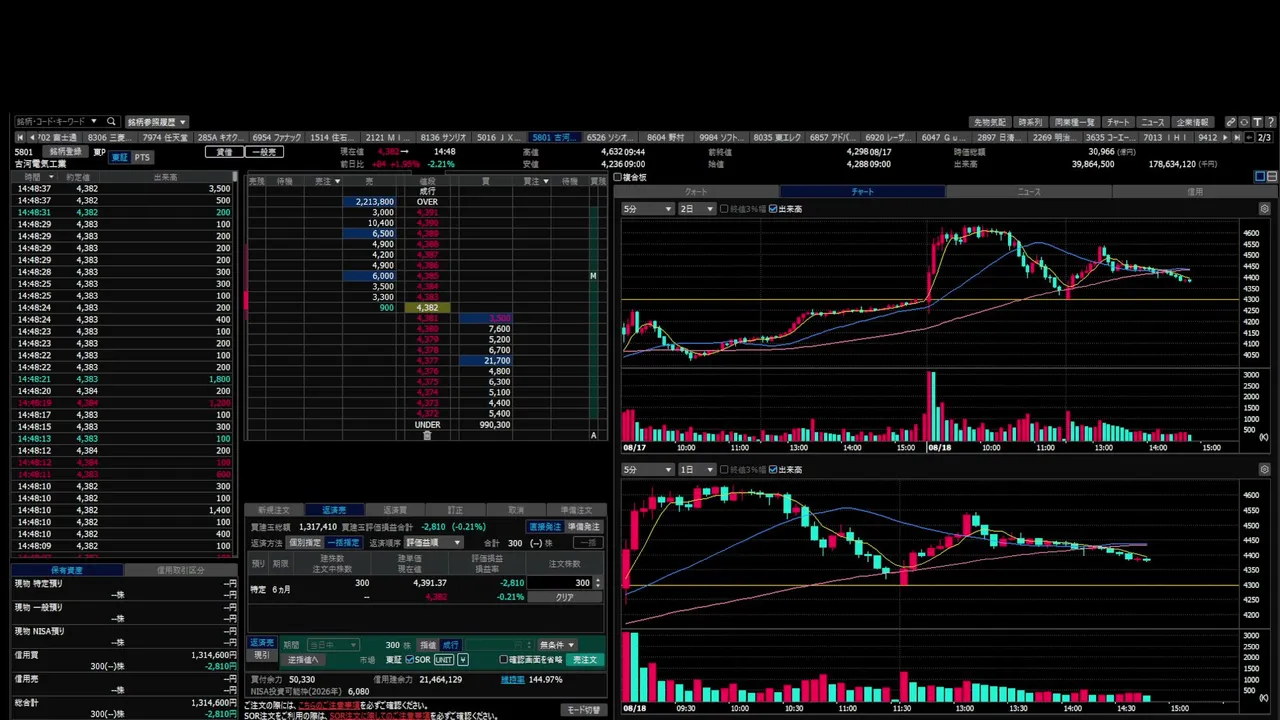Open the 評価益順 repayment order dropdown
This screenshot has height=720, width=1280.
[433, 543]
